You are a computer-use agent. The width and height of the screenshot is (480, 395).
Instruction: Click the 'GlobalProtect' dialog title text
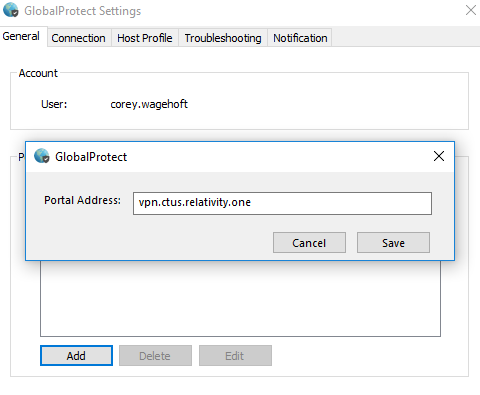tap(91, 157)
